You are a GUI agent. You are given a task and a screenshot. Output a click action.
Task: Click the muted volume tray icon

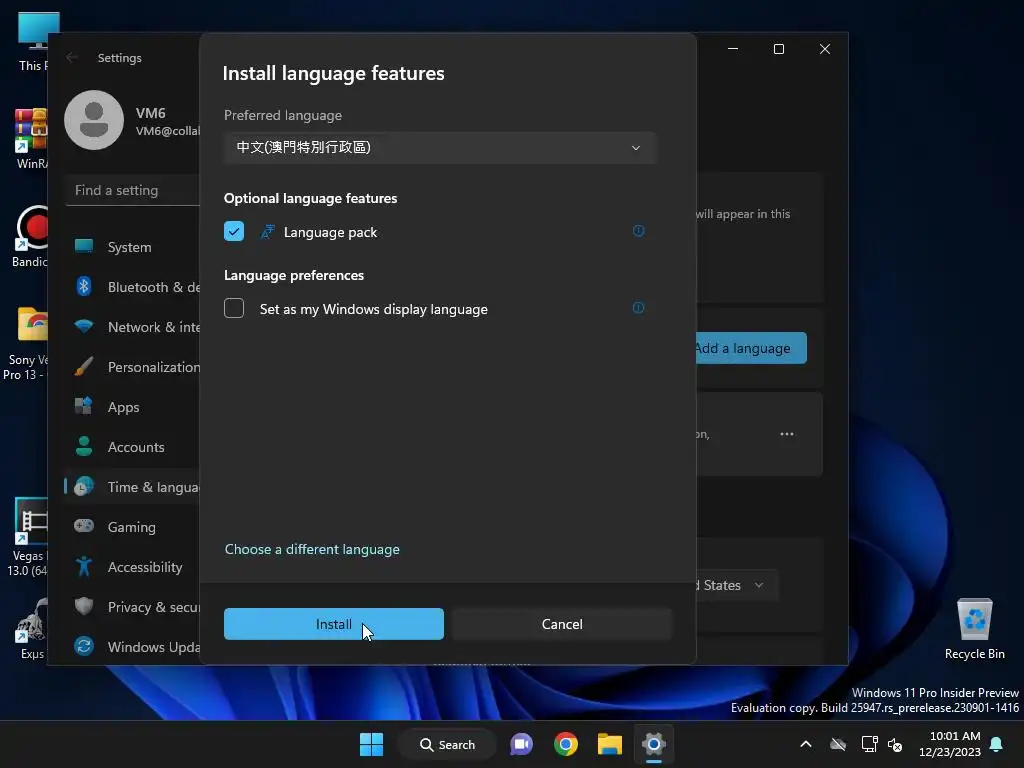point(895,744)
